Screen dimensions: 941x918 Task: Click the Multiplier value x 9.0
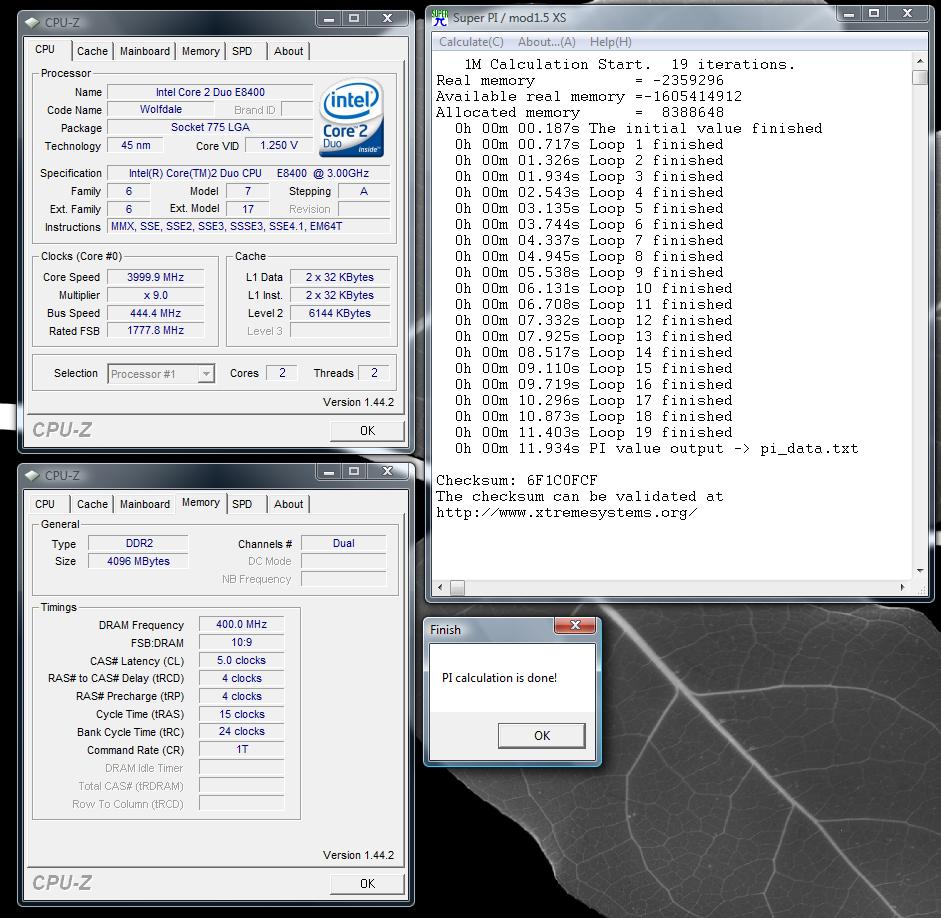155,295
